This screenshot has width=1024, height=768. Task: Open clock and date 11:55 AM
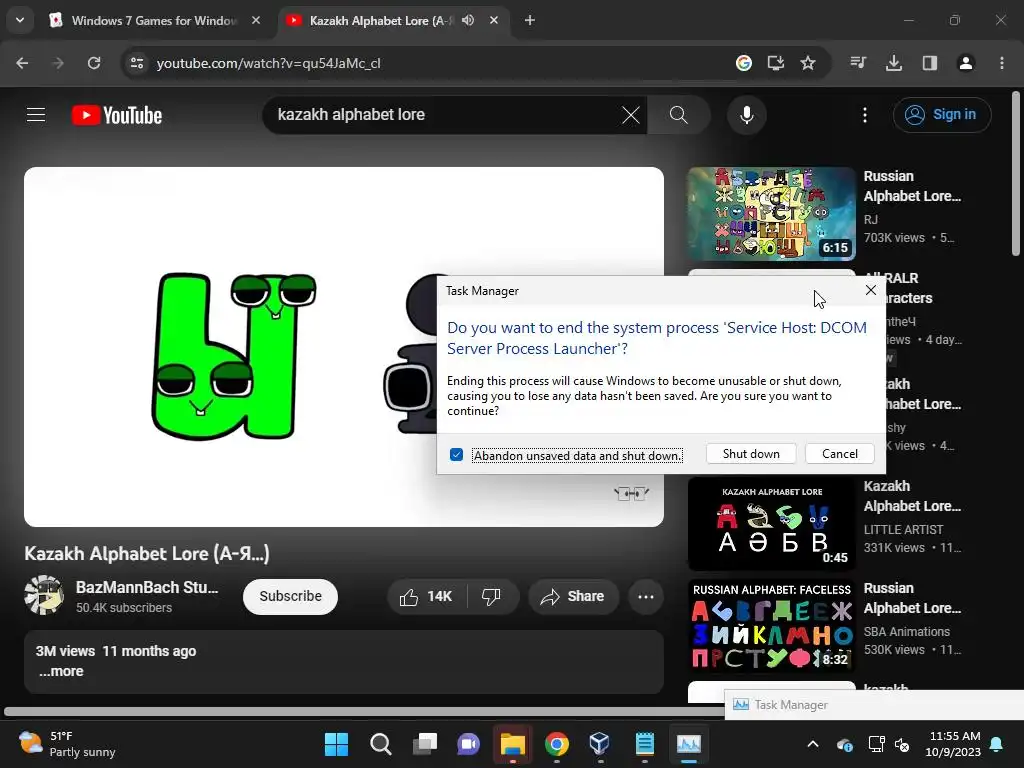coord(953,744)
